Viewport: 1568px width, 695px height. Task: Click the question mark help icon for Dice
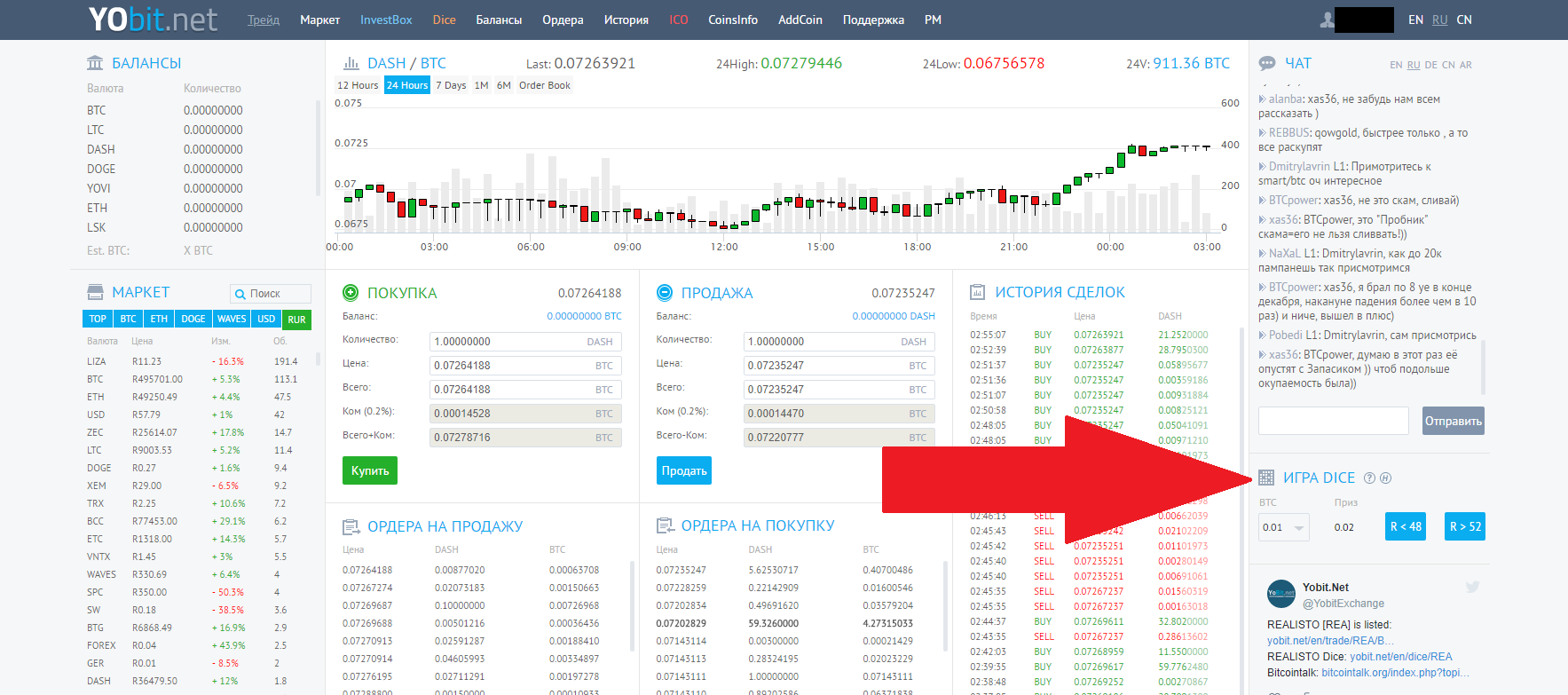point(1369,478)
